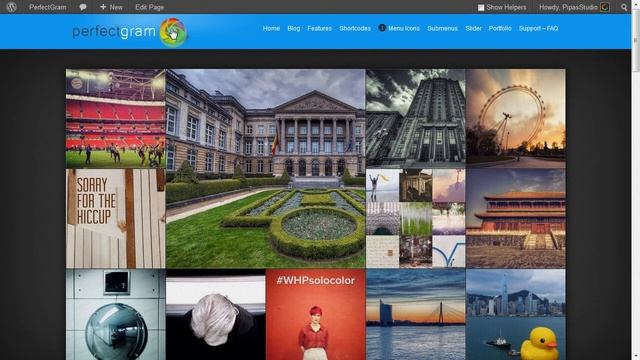This screenshot has width=640, height=360.
Task: Open the Slider nav link
Action: pos(473,28)
